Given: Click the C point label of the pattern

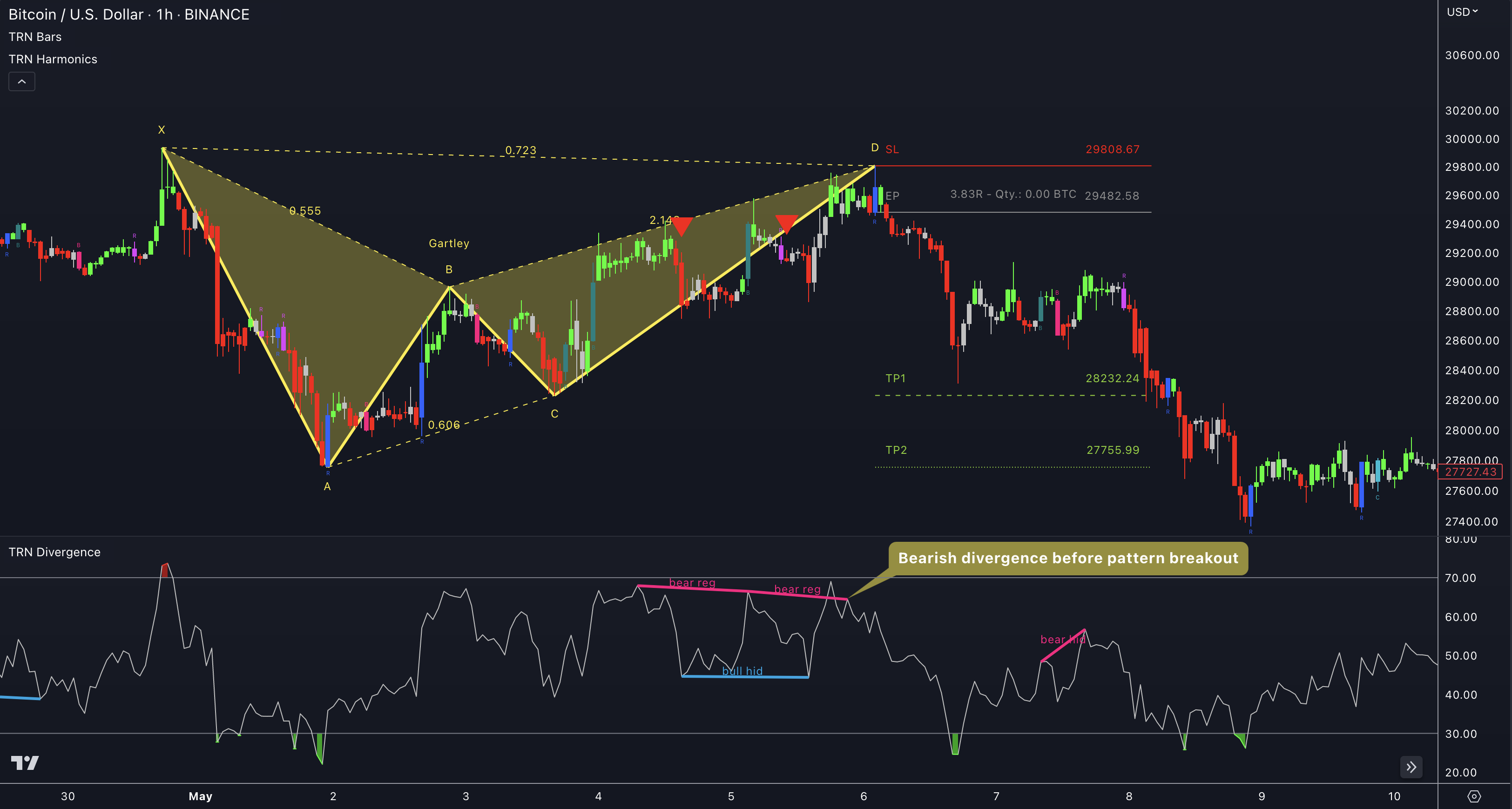Looking at the screenshot, I should coord(555,414).
